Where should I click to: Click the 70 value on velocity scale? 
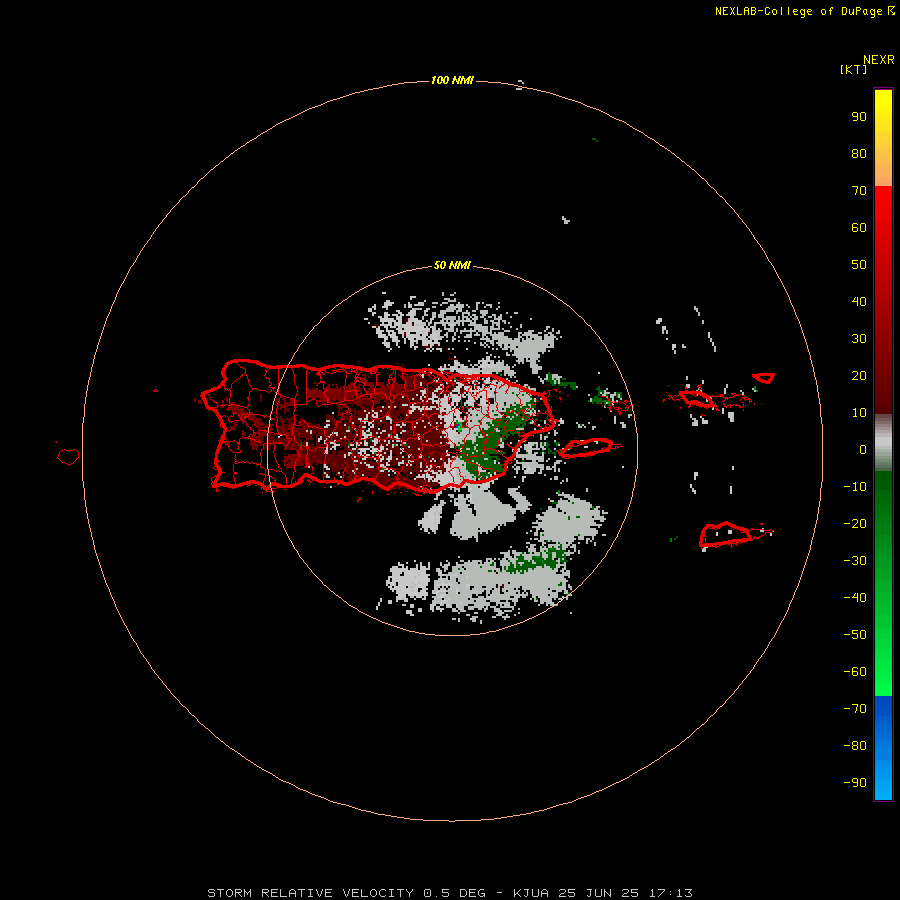(859, 191)
